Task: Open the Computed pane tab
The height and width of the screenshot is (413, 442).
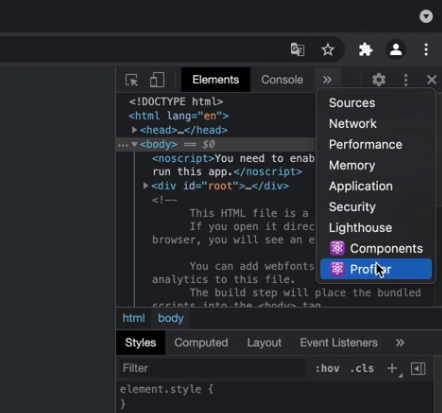Action: [201, 343]
